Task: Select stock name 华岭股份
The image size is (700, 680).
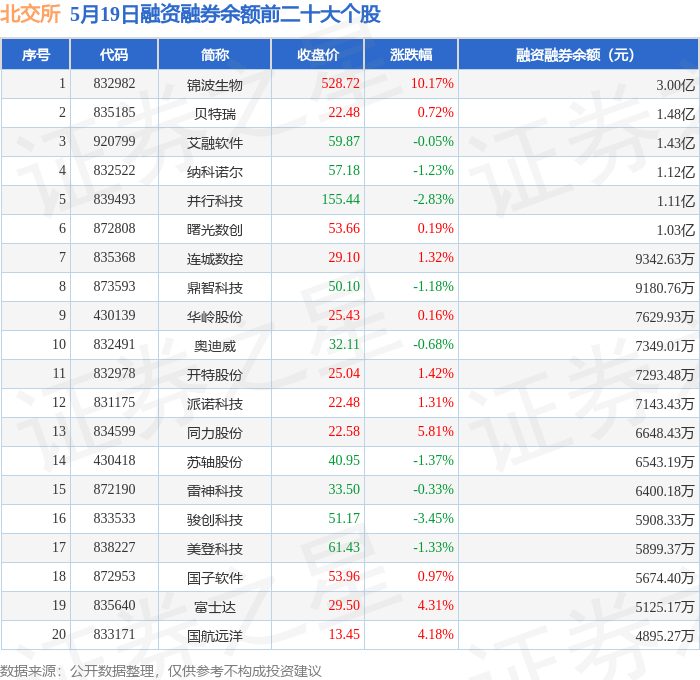Action: [215, 317]
